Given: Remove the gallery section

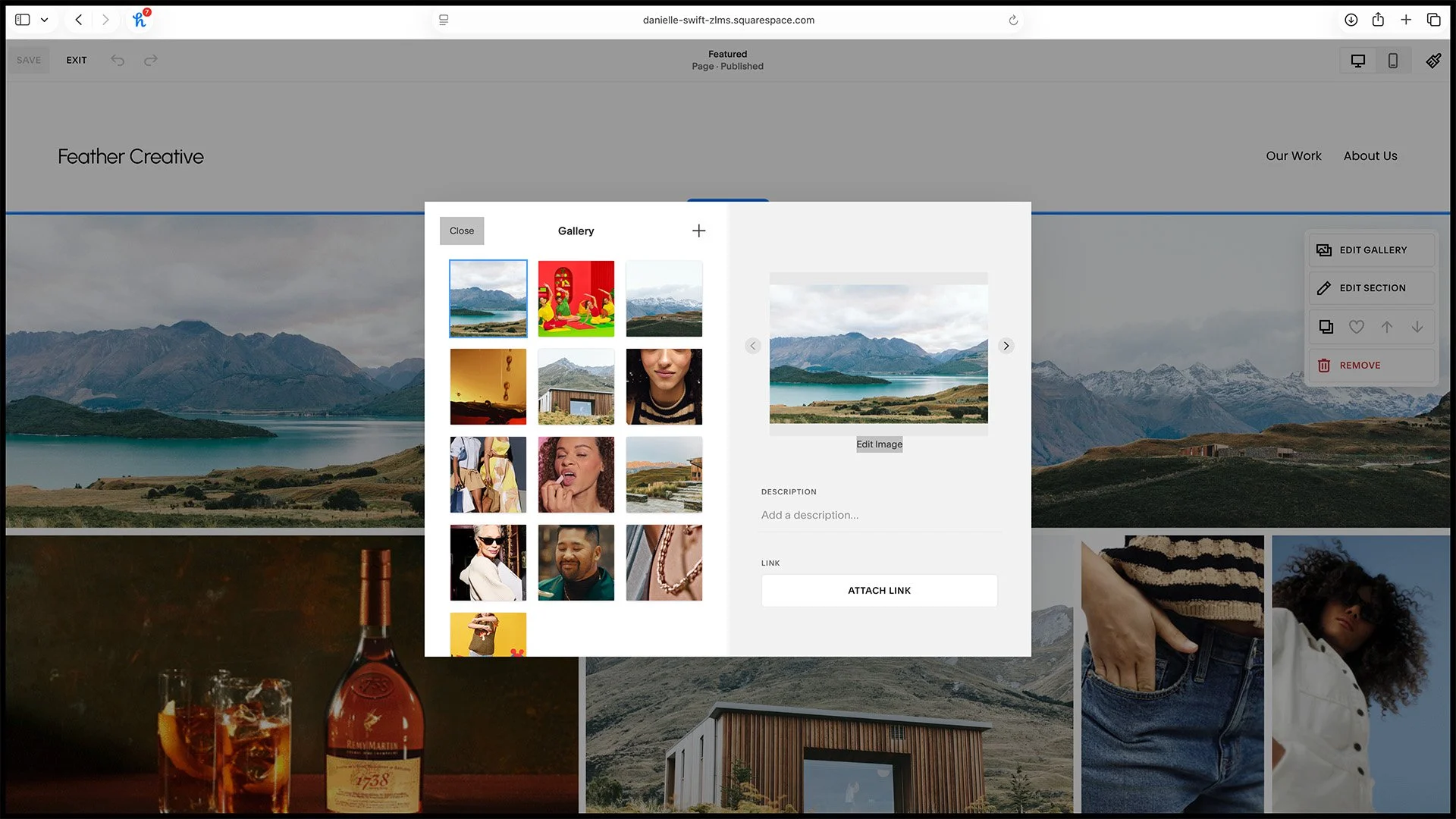Looking at the screenshot, I should pyautogui.click(x=1360, y=365).
